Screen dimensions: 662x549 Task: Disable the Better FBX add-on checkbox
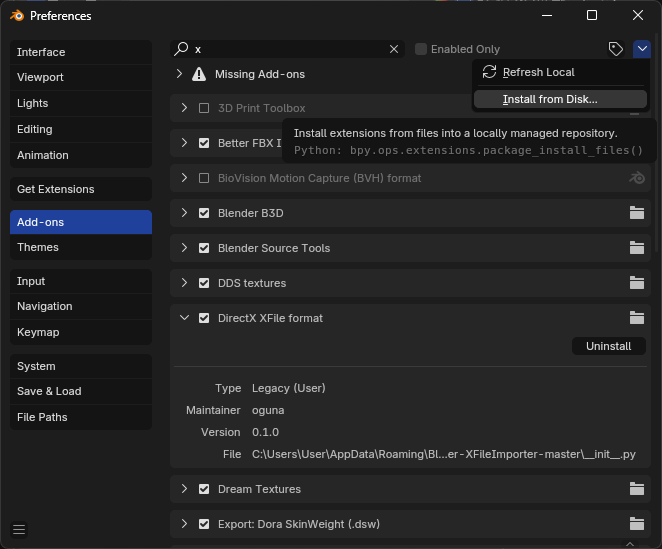click(x=204, y=143)
